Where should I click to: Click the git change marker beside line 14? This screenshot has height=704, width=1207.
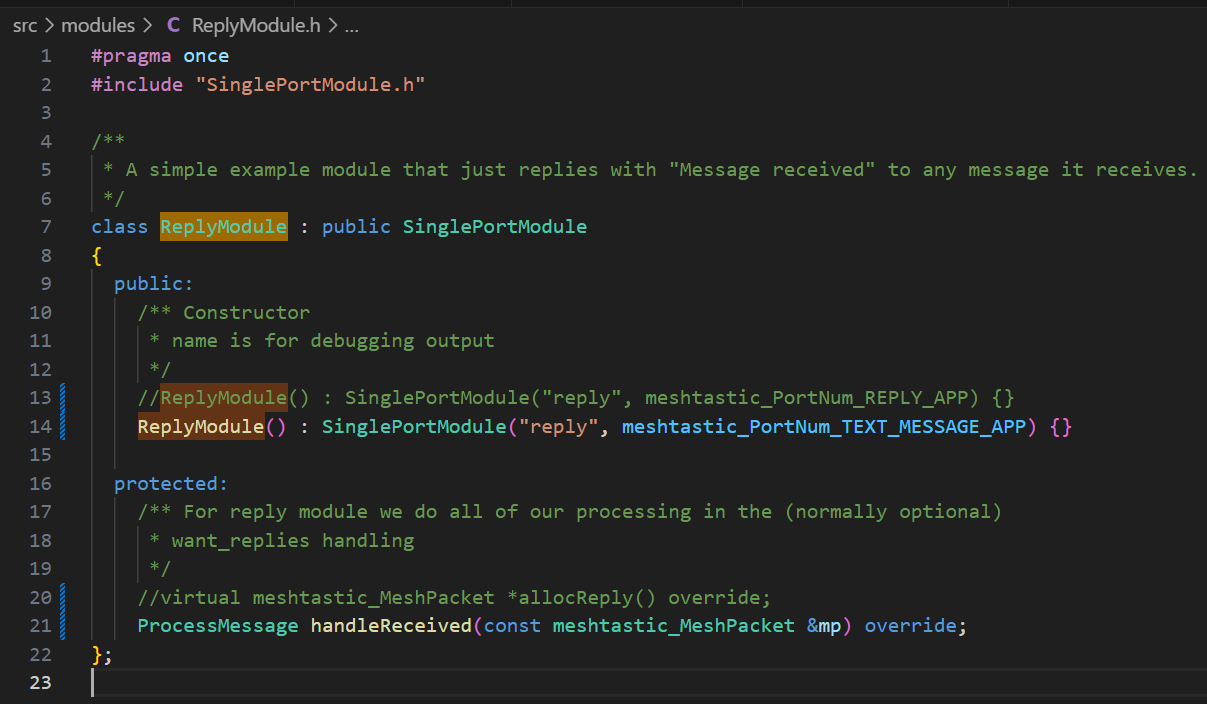tap(64, 426)
